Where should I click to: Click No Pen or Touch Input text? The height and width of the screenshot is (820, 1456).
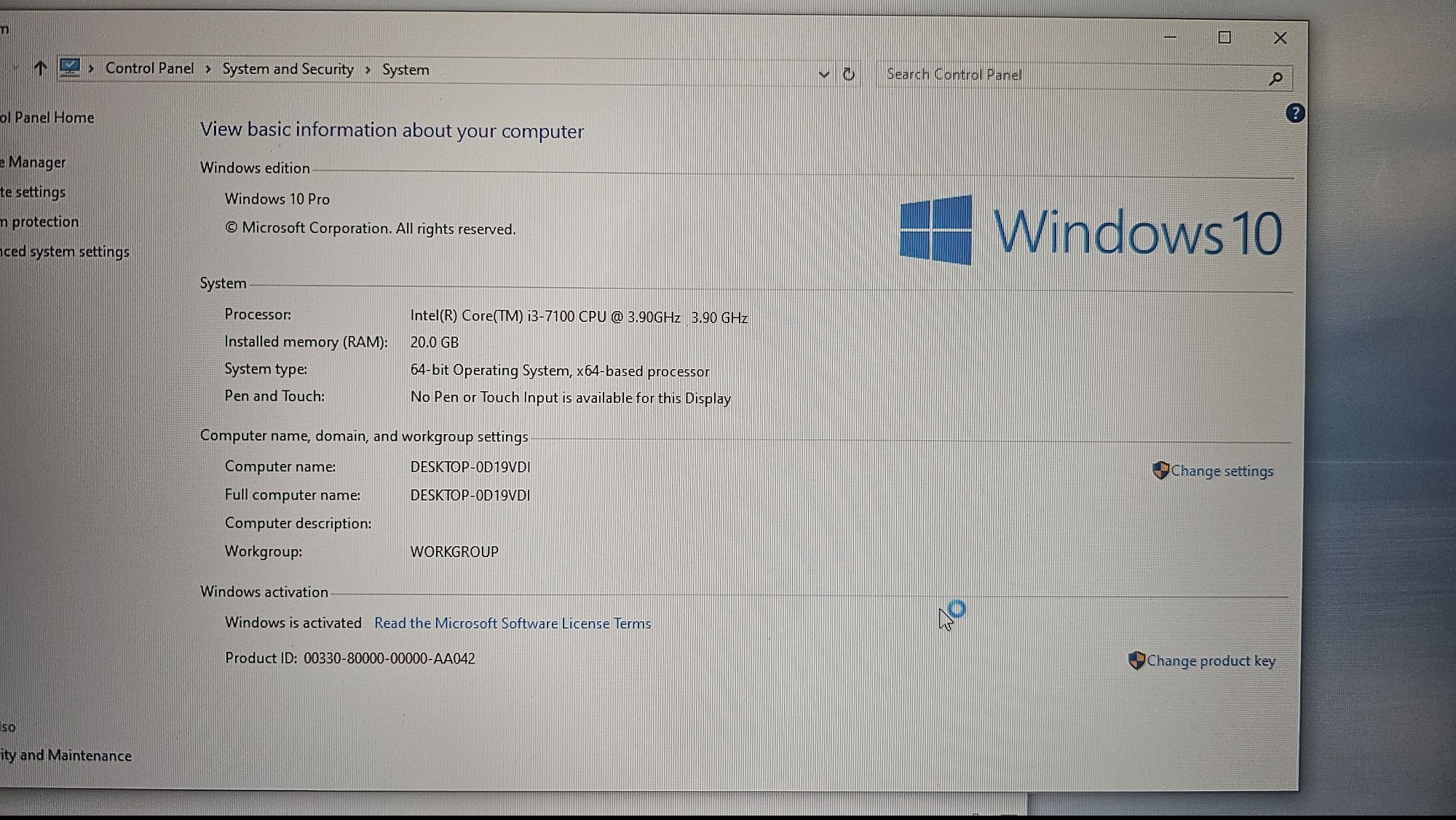(570, 398)
